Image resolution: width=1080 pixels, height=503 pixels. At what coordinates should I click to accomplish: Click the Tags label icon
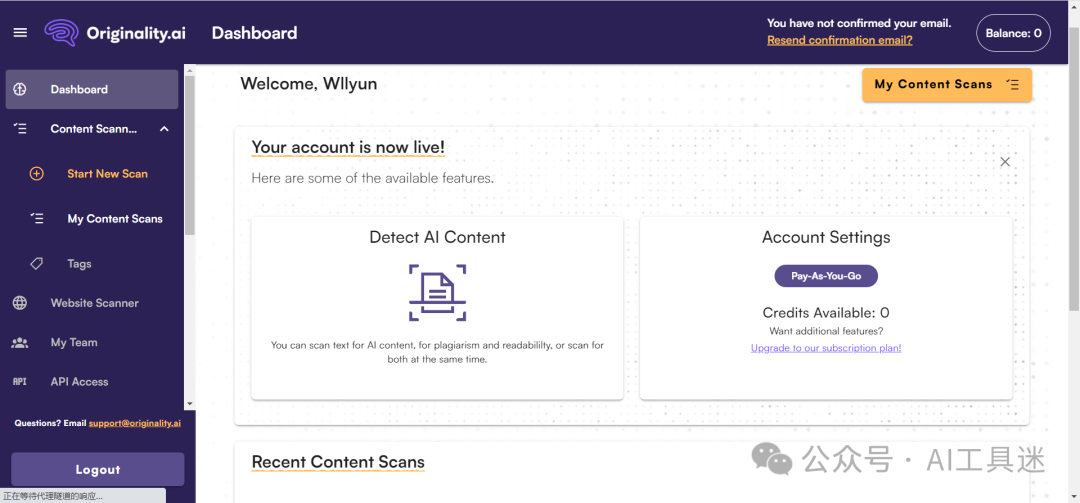[37, 263]
